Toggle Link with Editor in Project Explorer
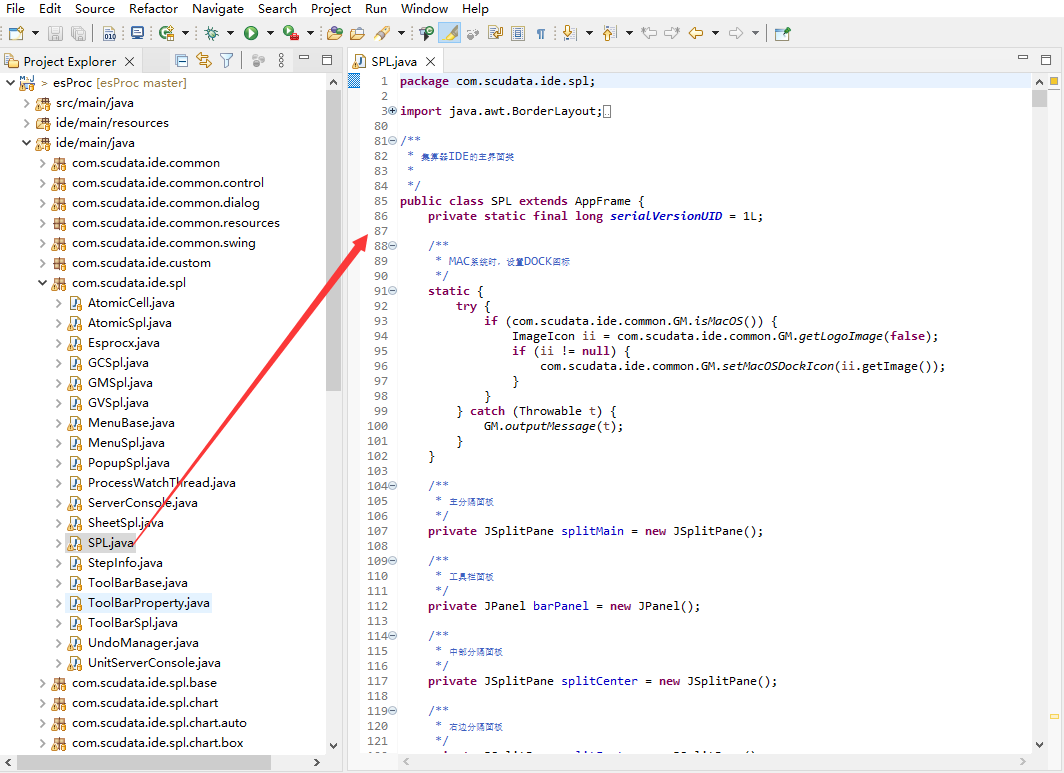The image size is (1064, 773). [x=204, y=61]
